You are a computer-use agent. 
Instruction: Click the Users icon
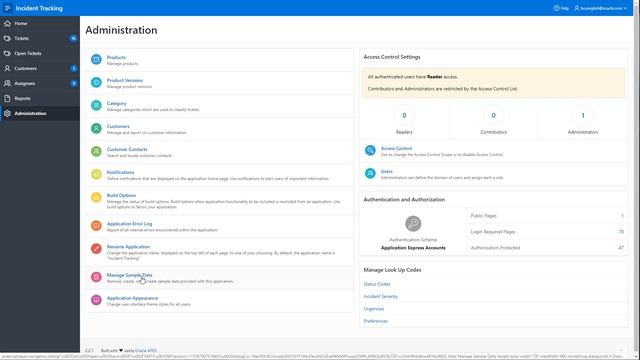370,173
